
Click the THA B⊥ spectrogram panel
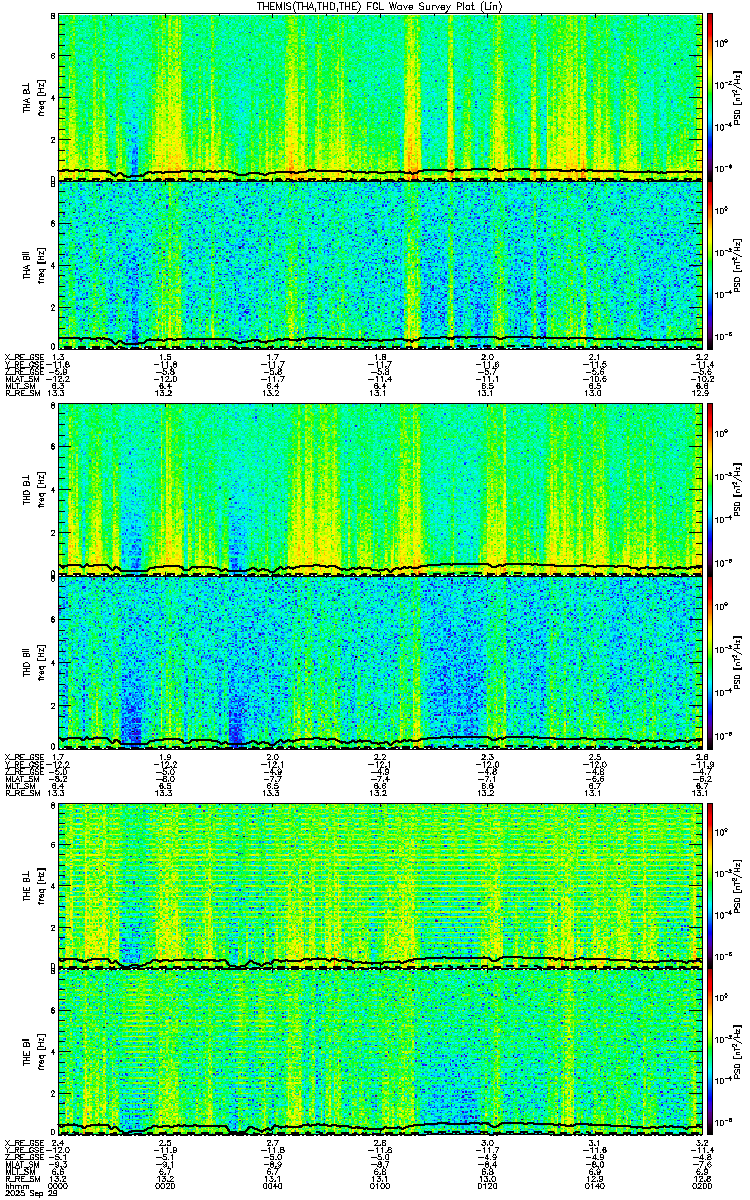click(380, 97)
